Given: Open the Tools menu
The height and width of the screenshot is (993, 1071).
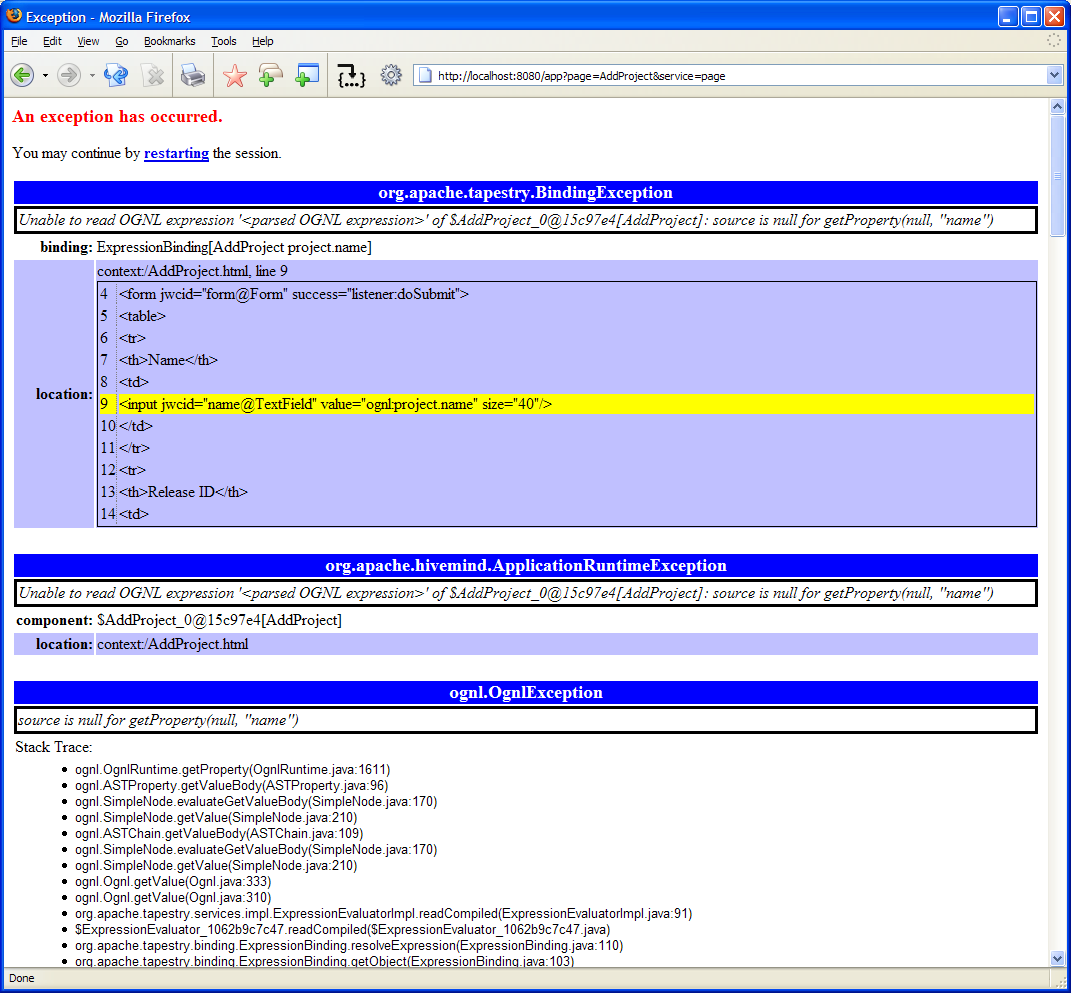Looking at the screenshot, I should (223, 41).
